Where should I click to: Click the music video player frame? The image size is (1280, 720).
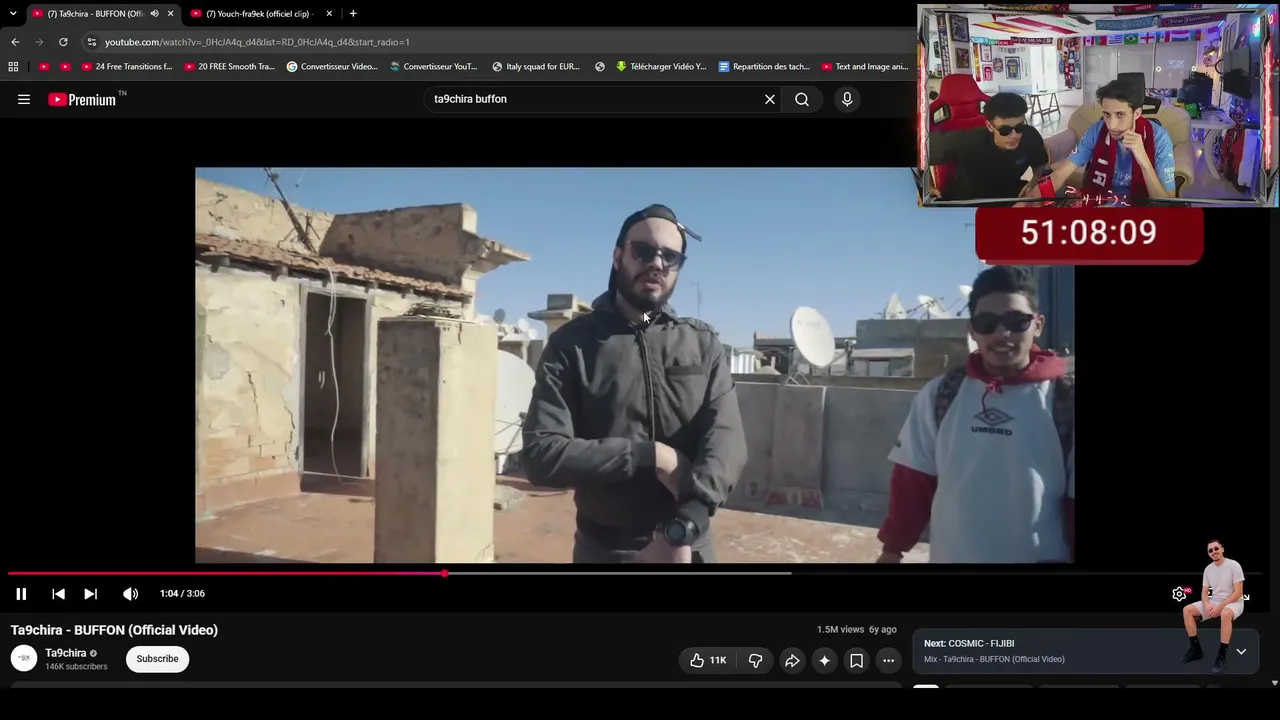click(634, 365)
